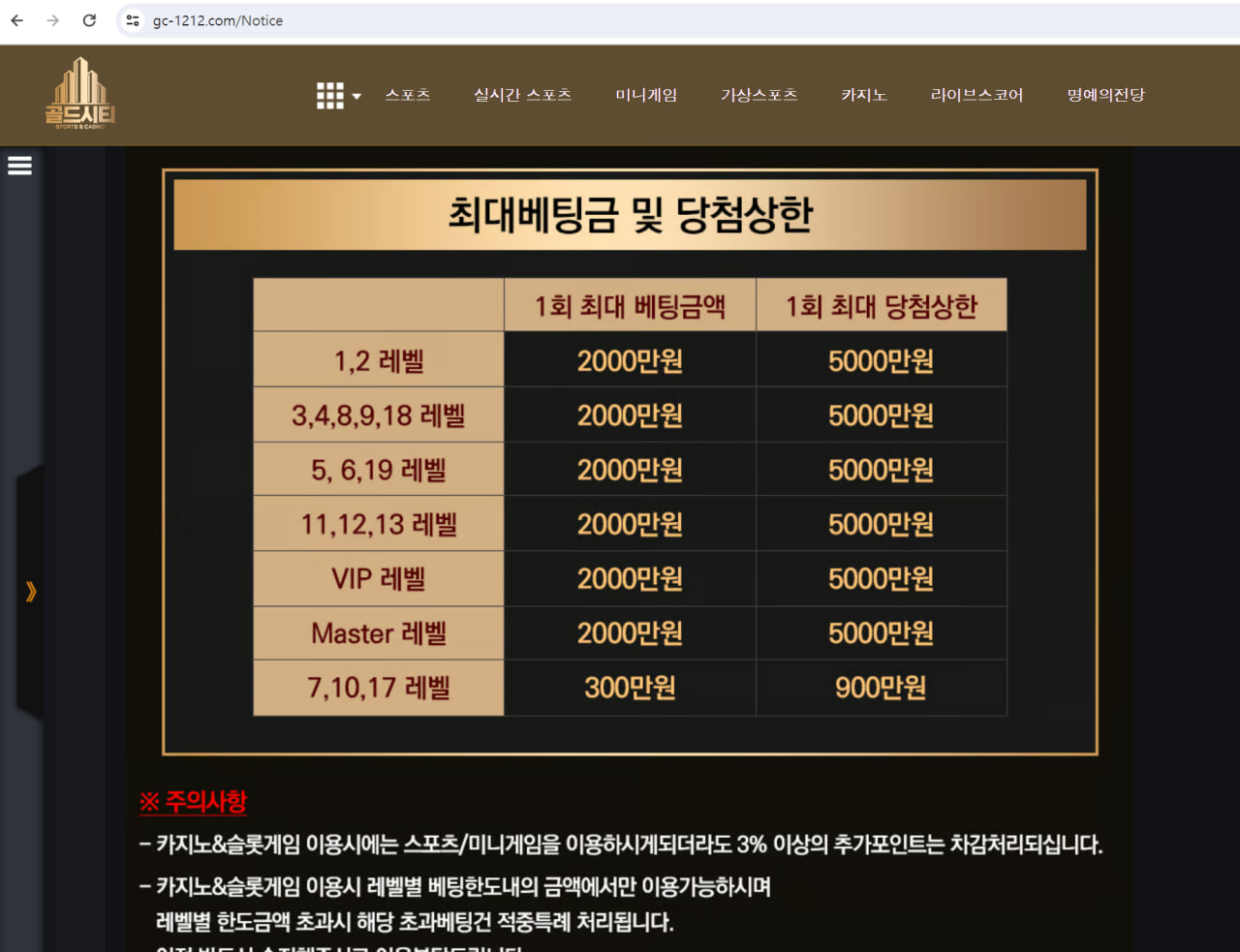The image size is (1240, 952).
Task: Open the 스포츠 menu
Action: tap(408, 95)
